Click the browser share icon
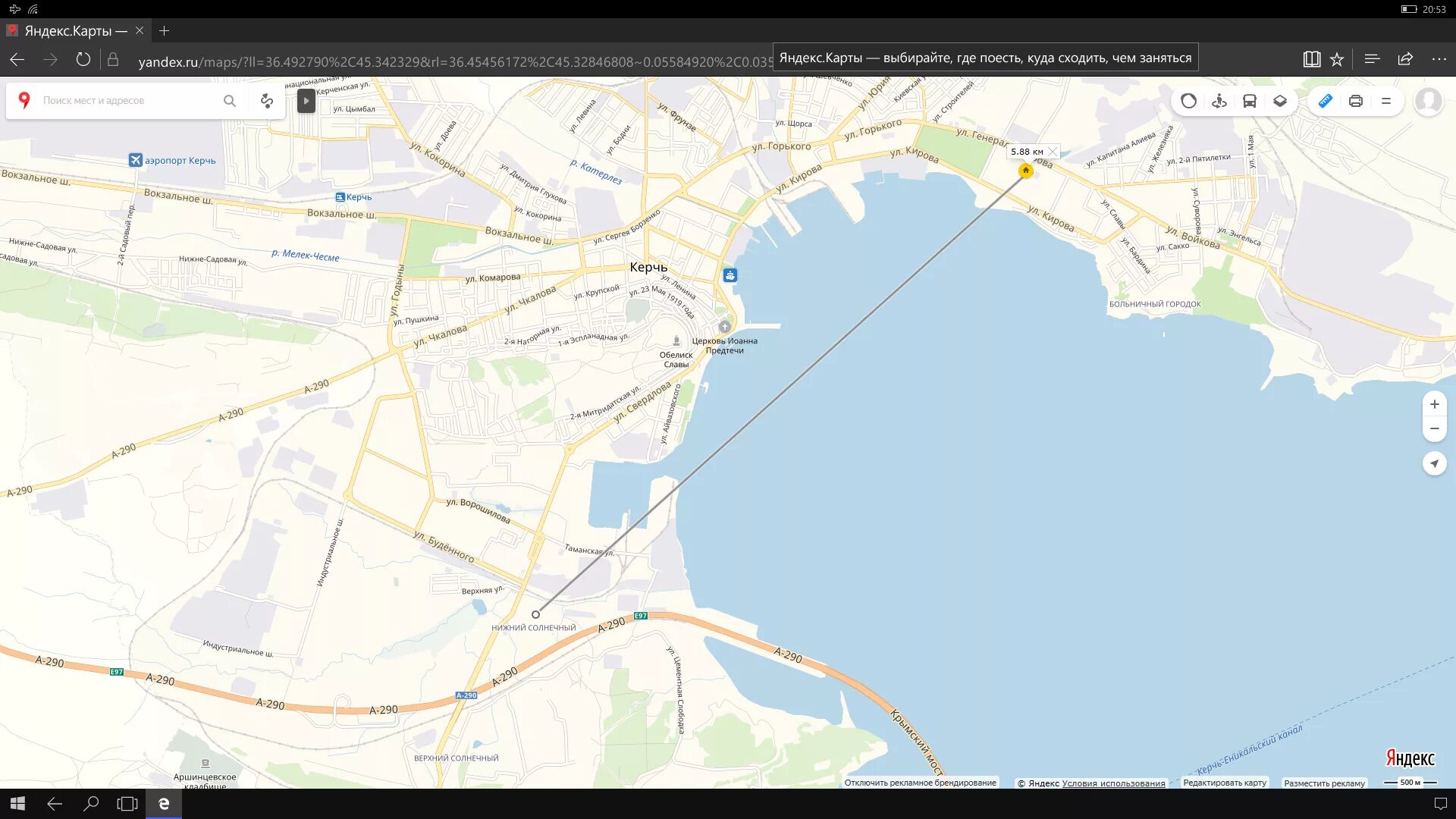Screen dimensions: 1456x819 point(1405,59)
